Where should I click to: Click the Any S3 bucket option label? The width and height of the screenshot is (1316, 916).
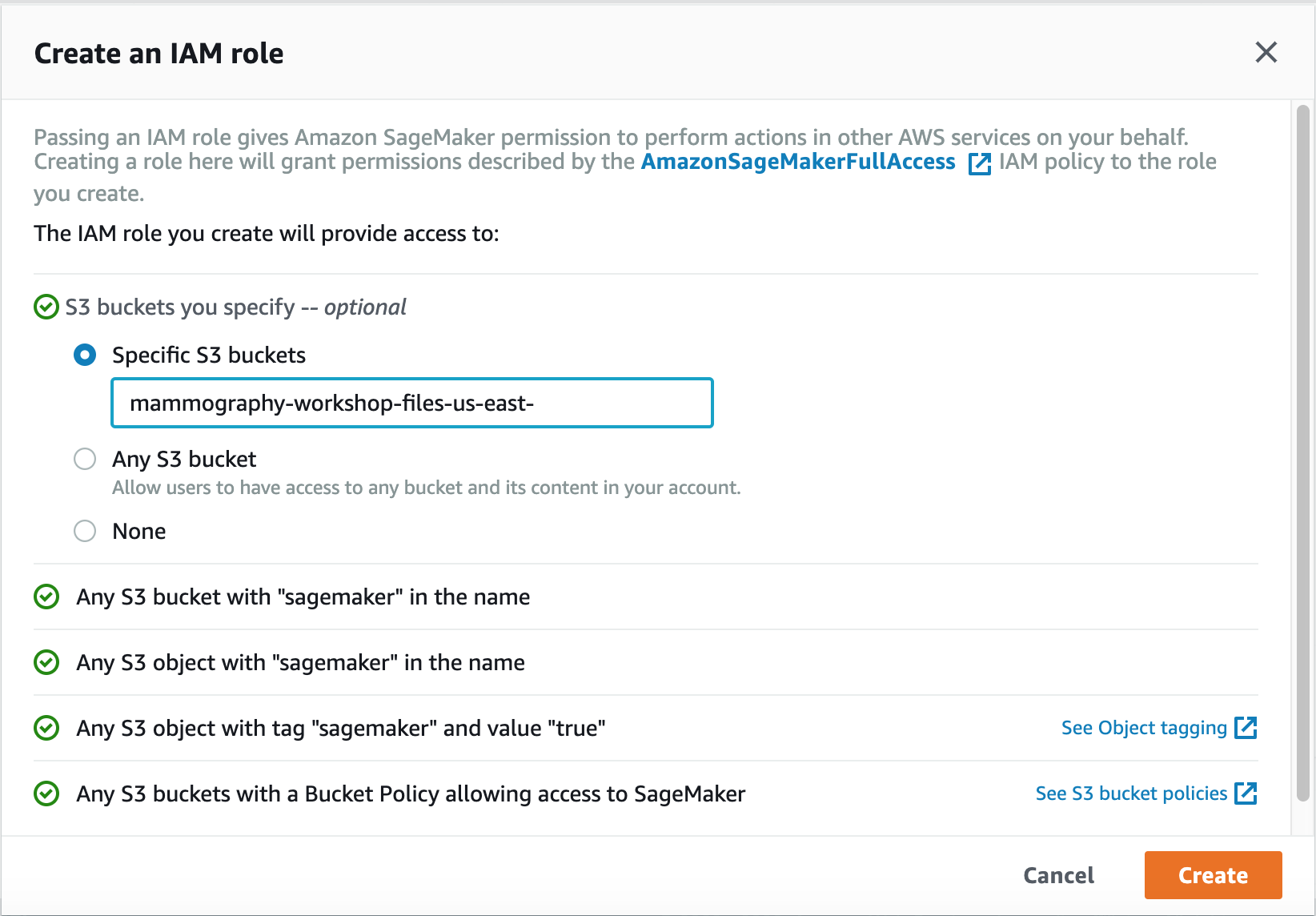(x=184, y=460)
